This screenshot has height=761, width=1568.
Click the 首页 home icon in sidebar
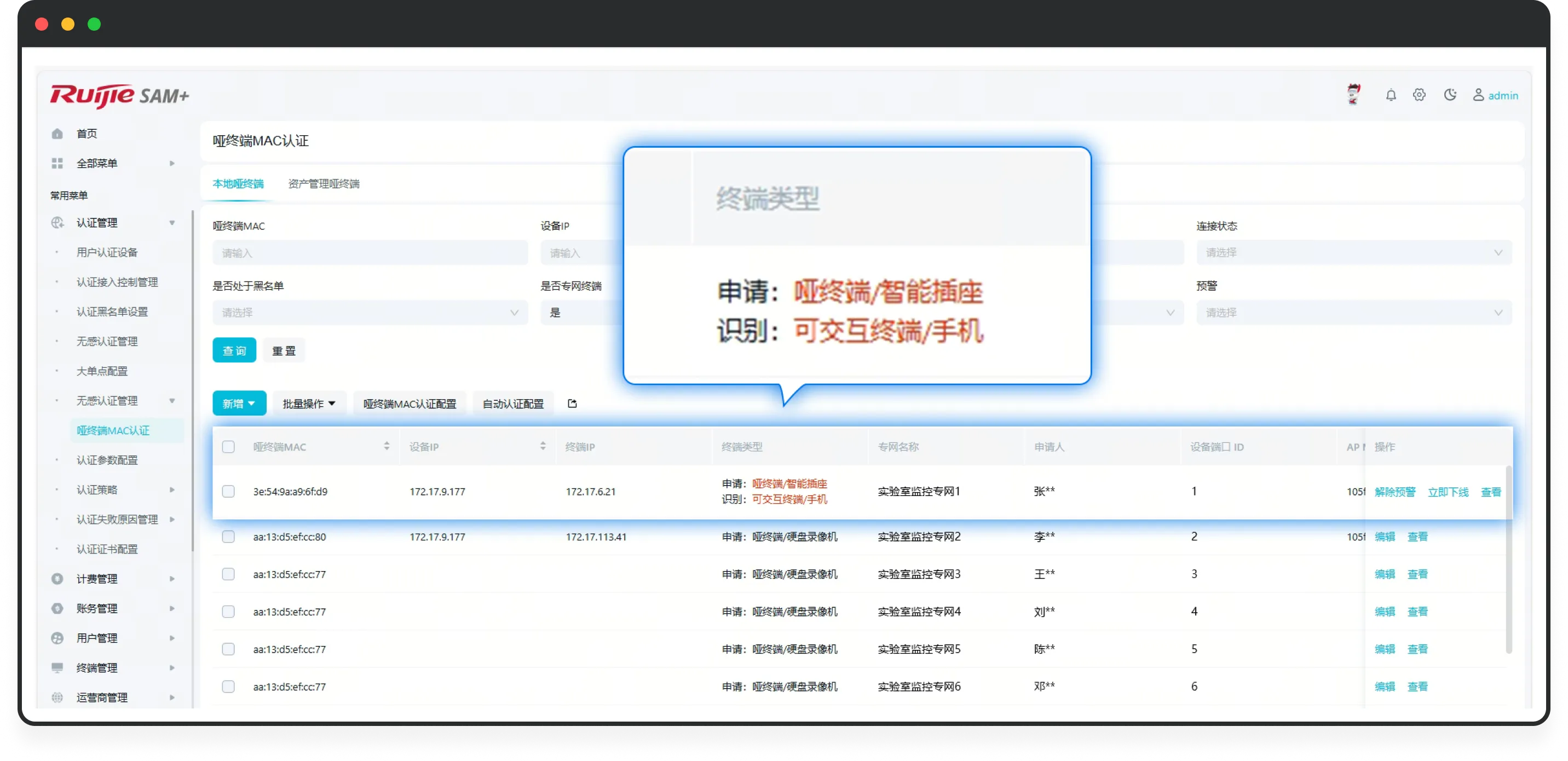(x=57, y=134)
